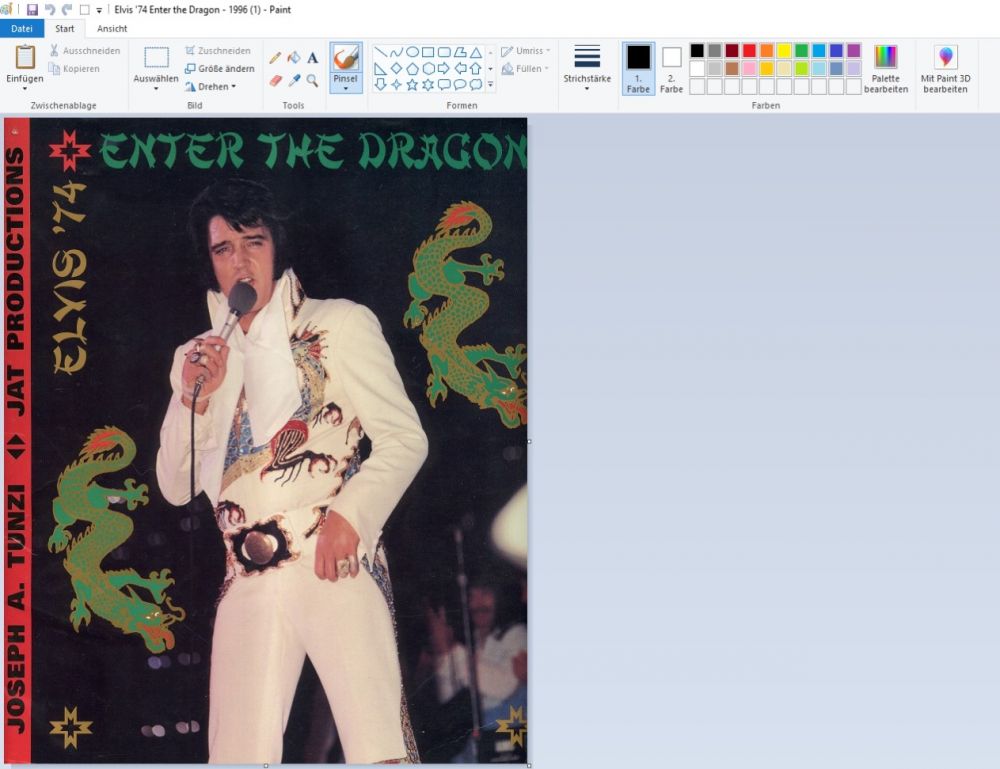Choose the Right arrow shape
The height and width of the screenshot is (769, 1000).
[444, 68]
